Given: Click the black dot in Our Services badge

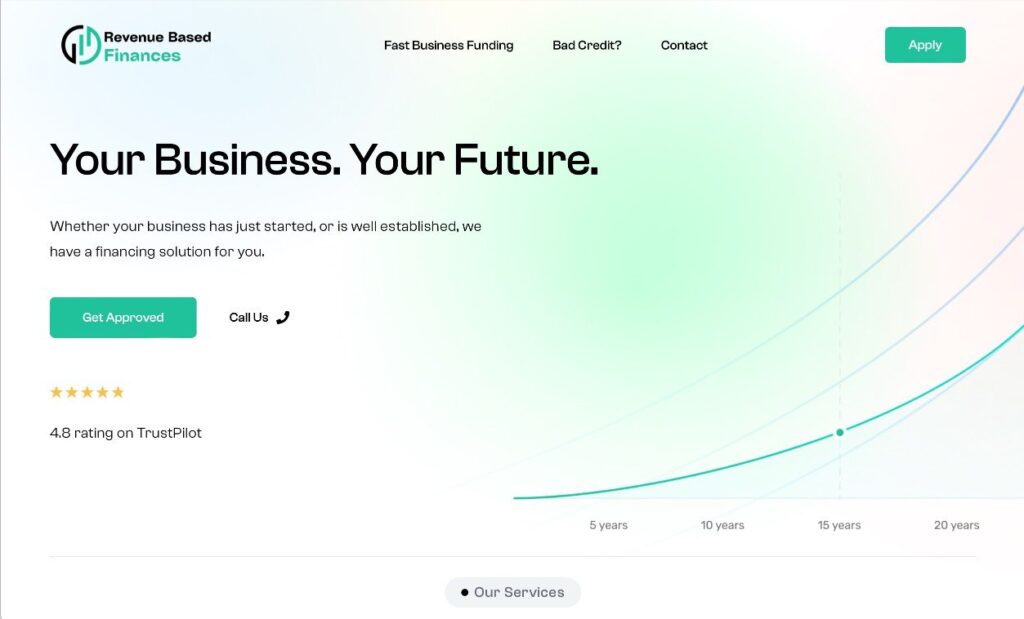Looking at the screenshot, I should click(464, 592).
